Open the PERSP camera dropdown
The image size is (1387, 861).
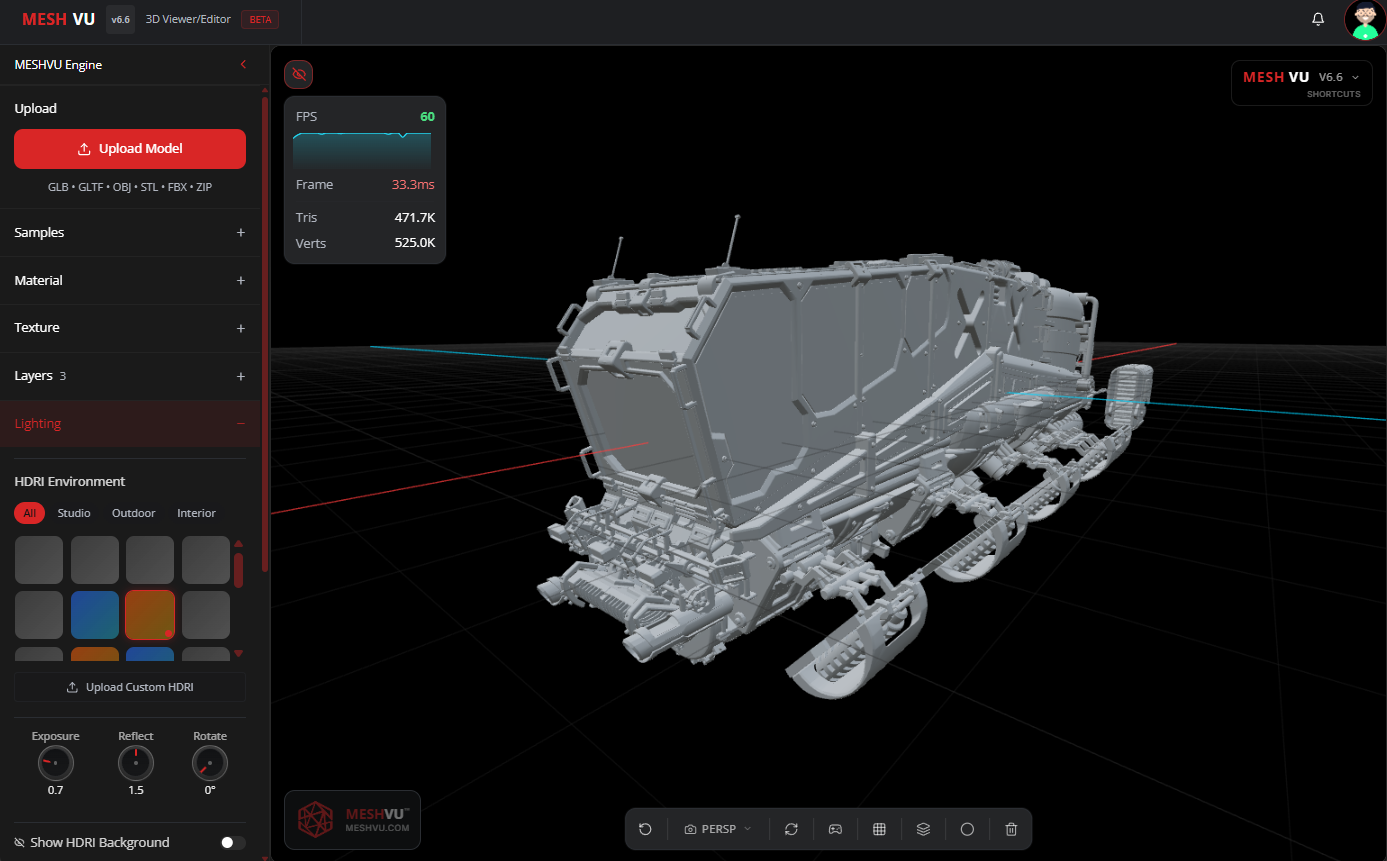point(718,829)
